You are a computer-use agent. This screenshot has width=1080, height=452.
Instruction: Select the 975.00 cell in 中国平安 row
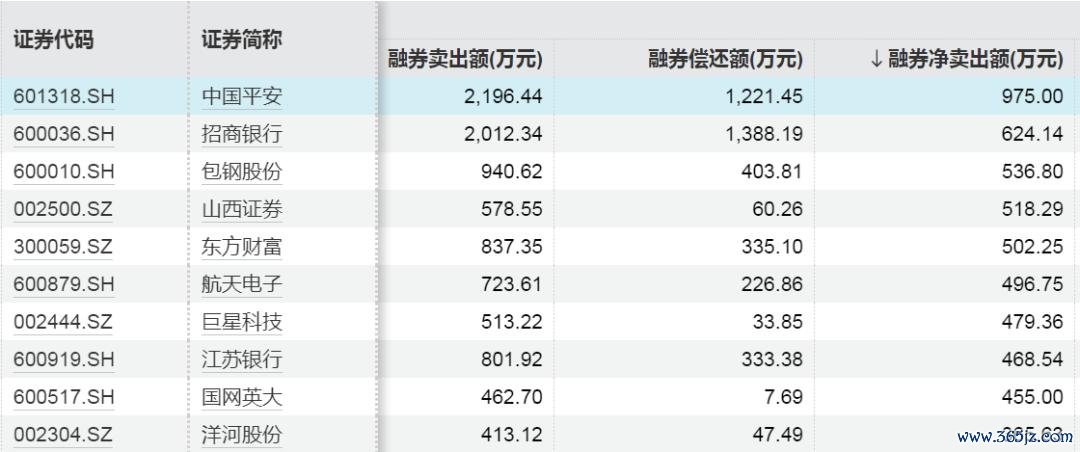pyautogui.click(x=1032, y=96)
